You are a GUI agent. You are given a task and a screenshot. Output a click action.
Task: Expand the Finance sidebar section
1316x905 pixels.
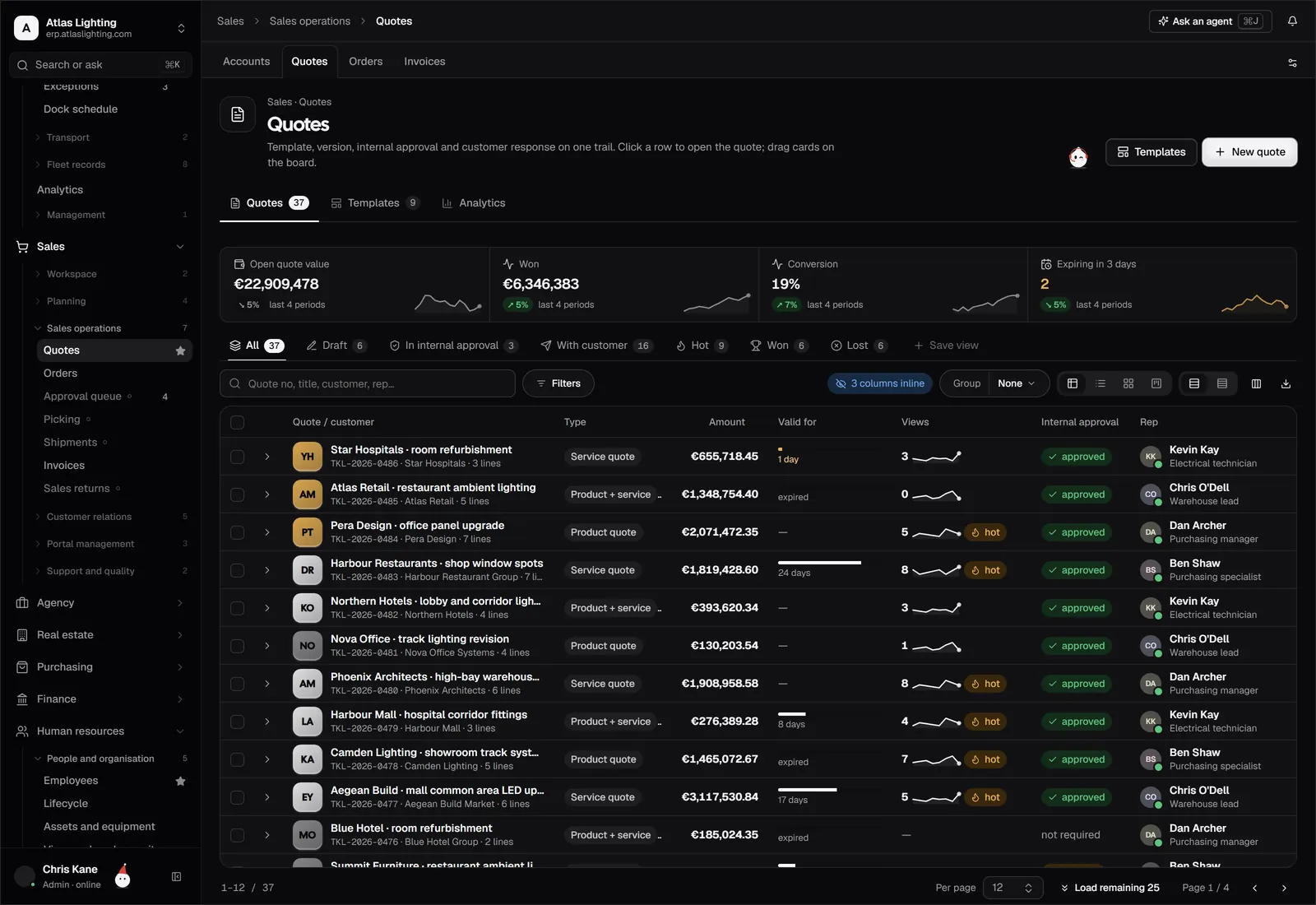point(180,699)
